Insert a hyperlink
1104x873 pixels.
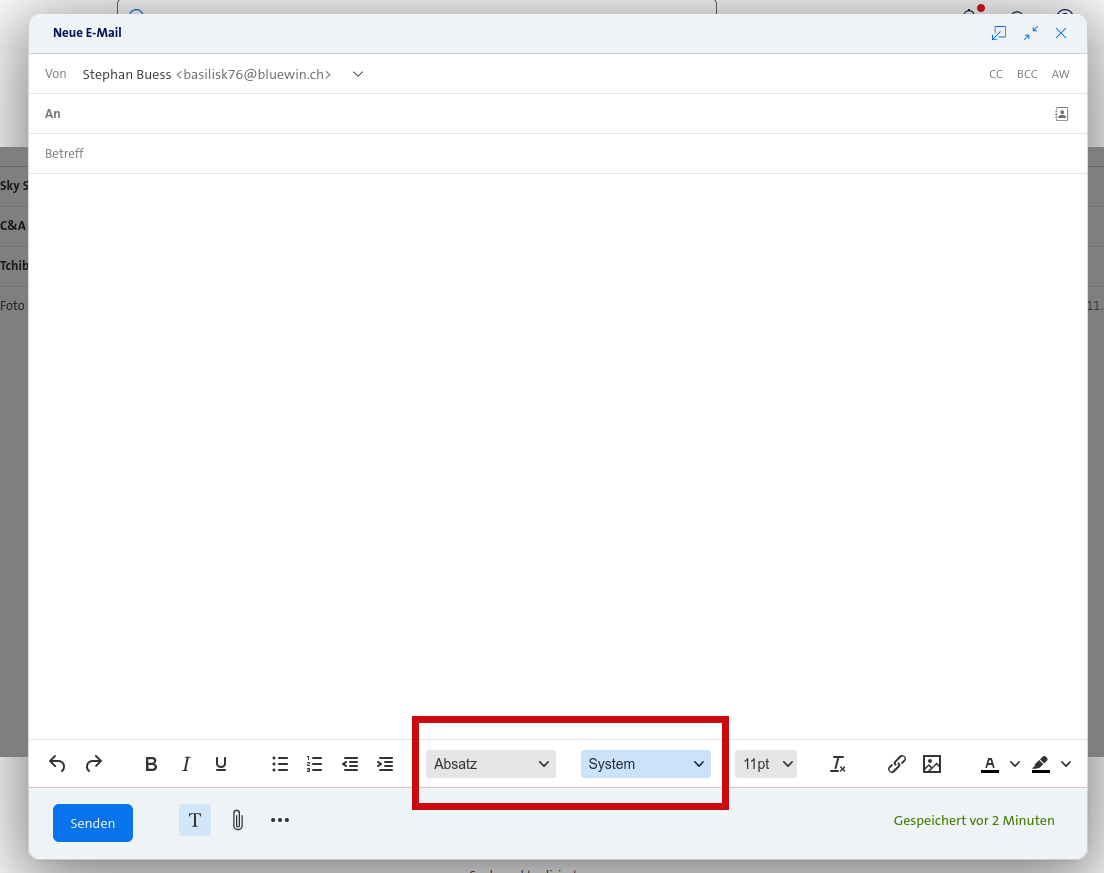coord(897,764)
